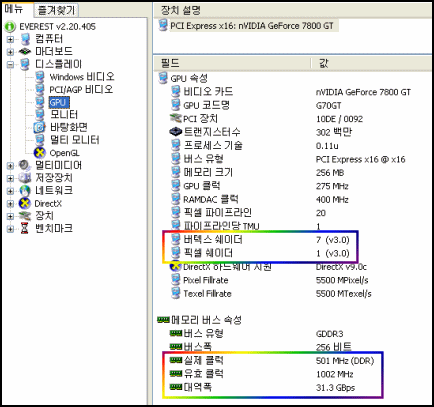Click the 메모리 버스 속성 memory icon
434x407 pixels.
click(163, 320)
